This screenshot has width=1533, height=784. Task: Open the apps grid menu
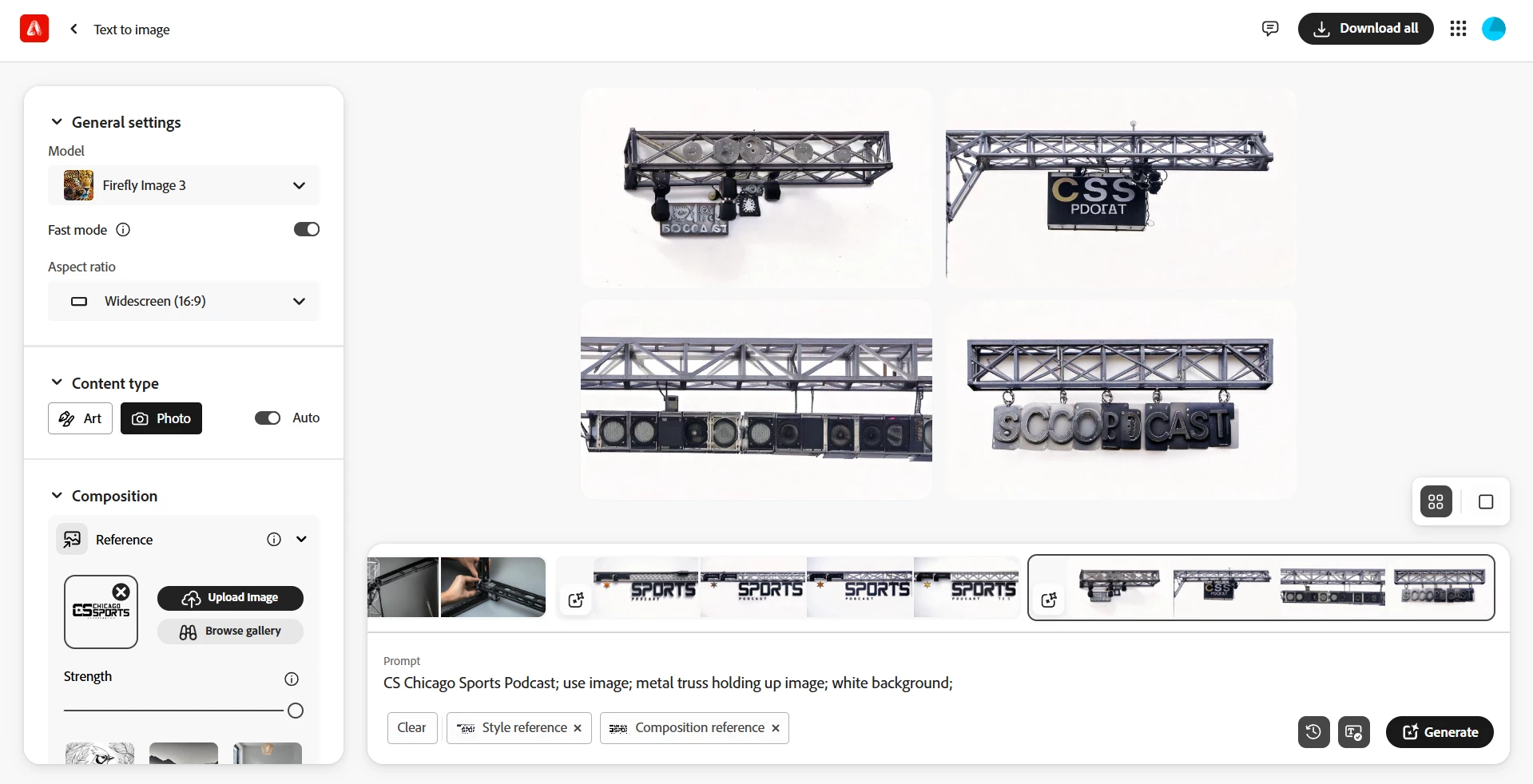[1458, 29]
